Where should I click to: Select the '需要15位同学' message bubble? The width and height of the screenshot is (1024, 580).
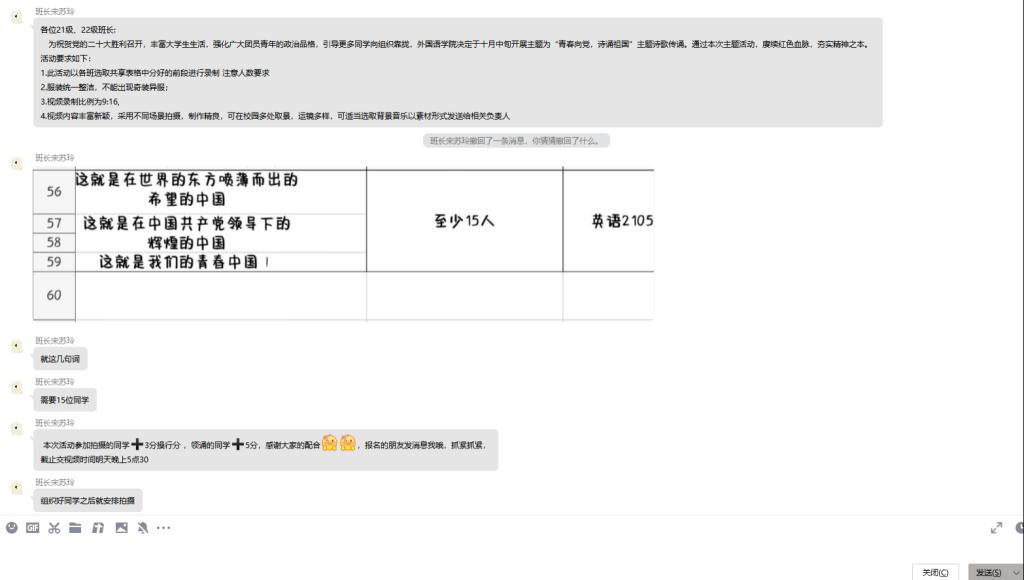pyautogui.click(x=65, y=400)
